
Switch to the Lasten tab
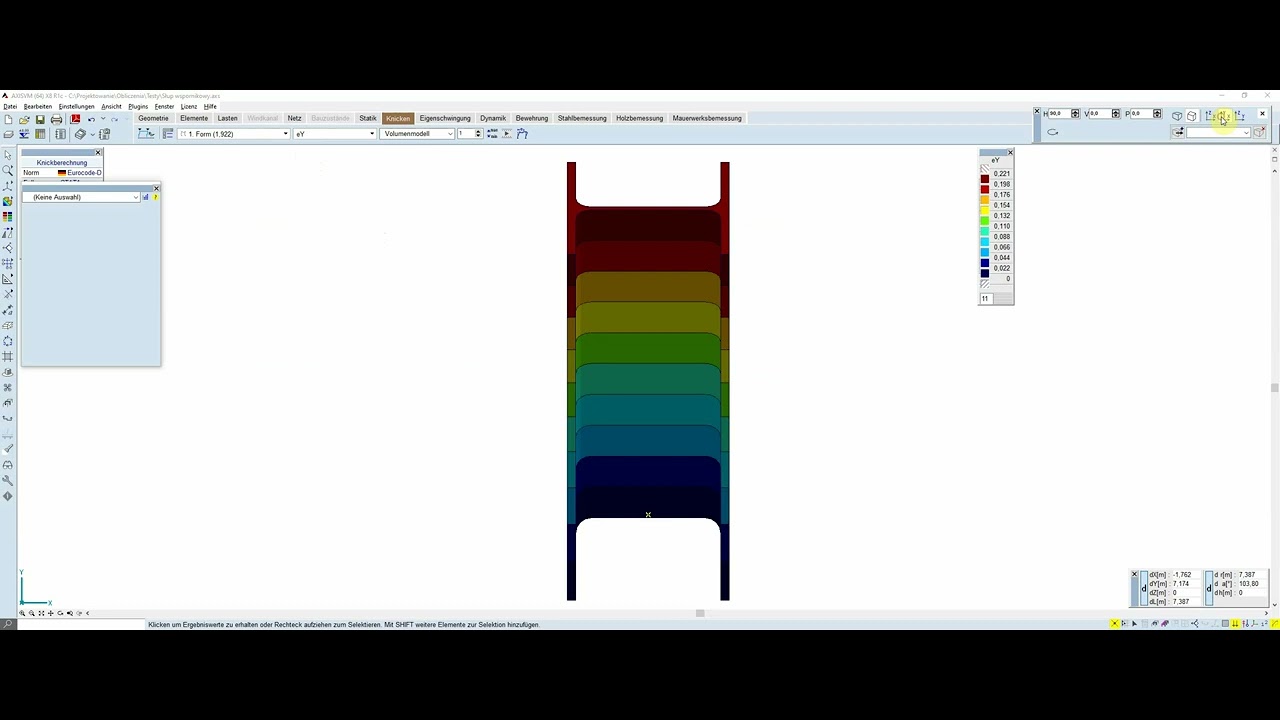point(228,118)
